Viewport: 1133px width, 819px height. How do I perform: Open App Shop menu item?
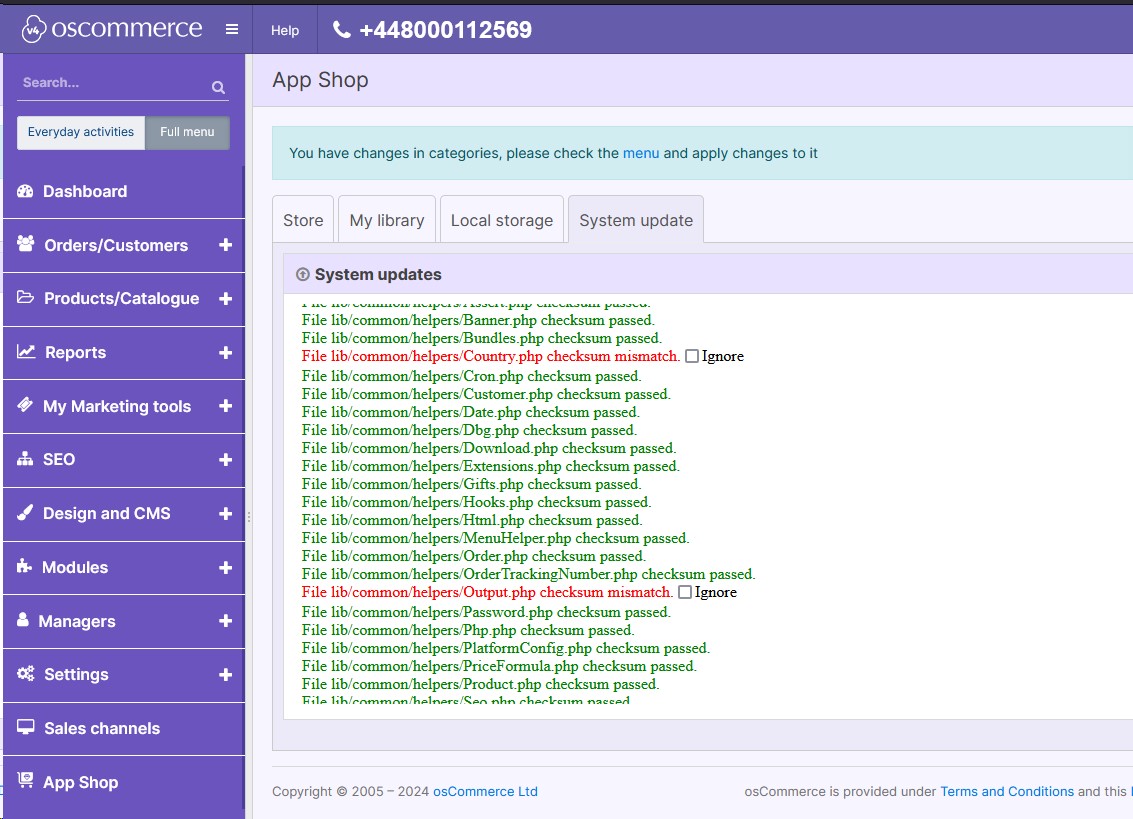(124, 782)
